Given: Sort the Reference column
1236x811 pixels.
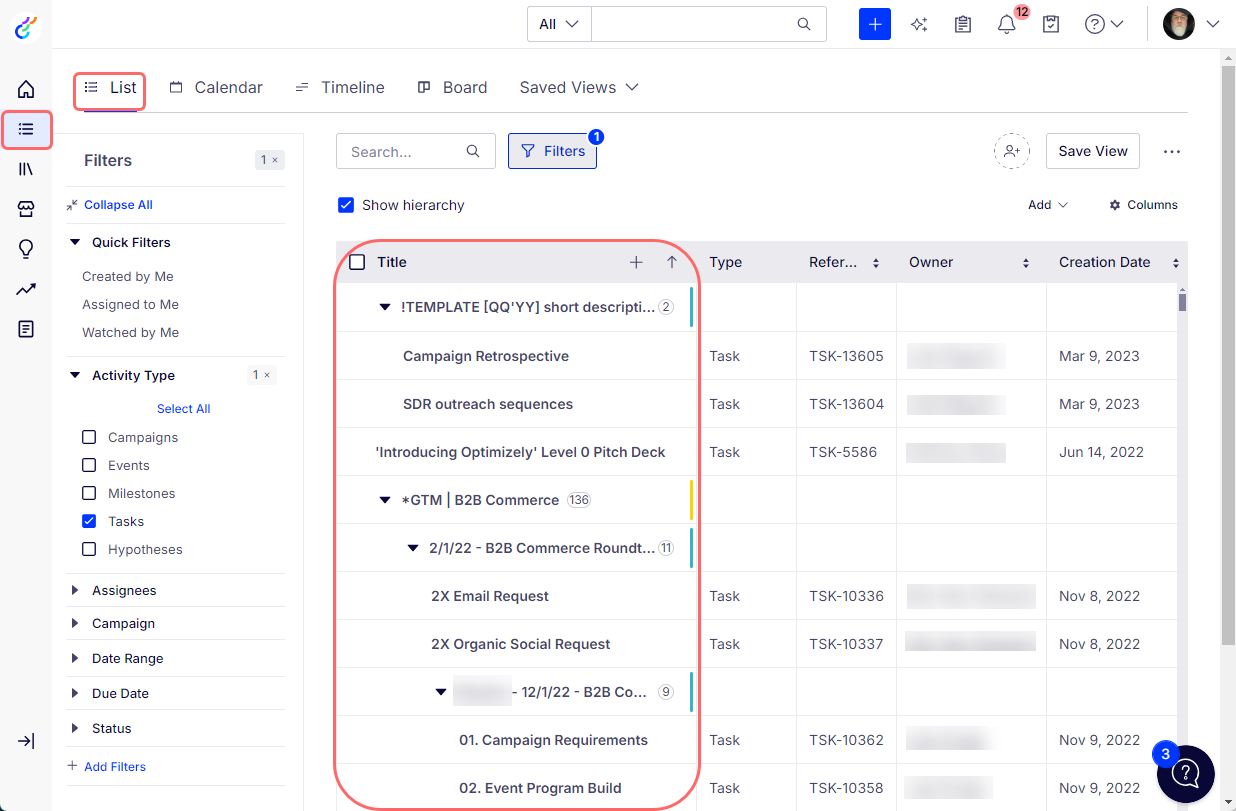Looking at the screenshot, I should click(x=876, y=263).
